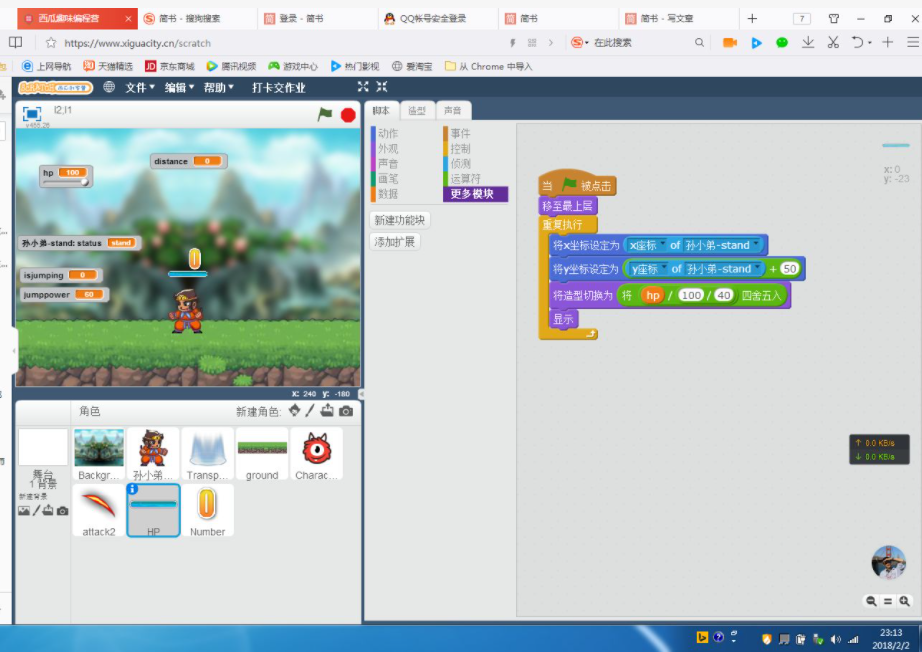
Task: Edit the value 50 in y block
Action: [789, 269]
